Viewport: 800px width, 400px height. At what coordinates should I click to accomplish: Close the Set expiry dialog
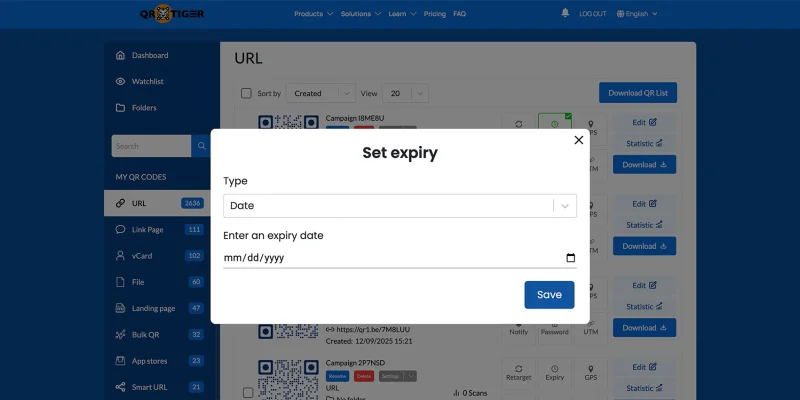click(579, 140)
